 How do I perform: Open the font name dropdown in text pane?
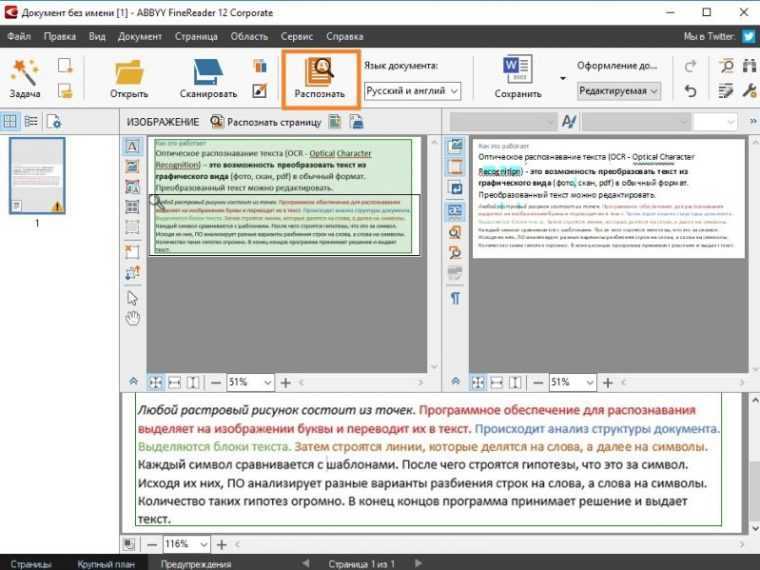[503, 121]
